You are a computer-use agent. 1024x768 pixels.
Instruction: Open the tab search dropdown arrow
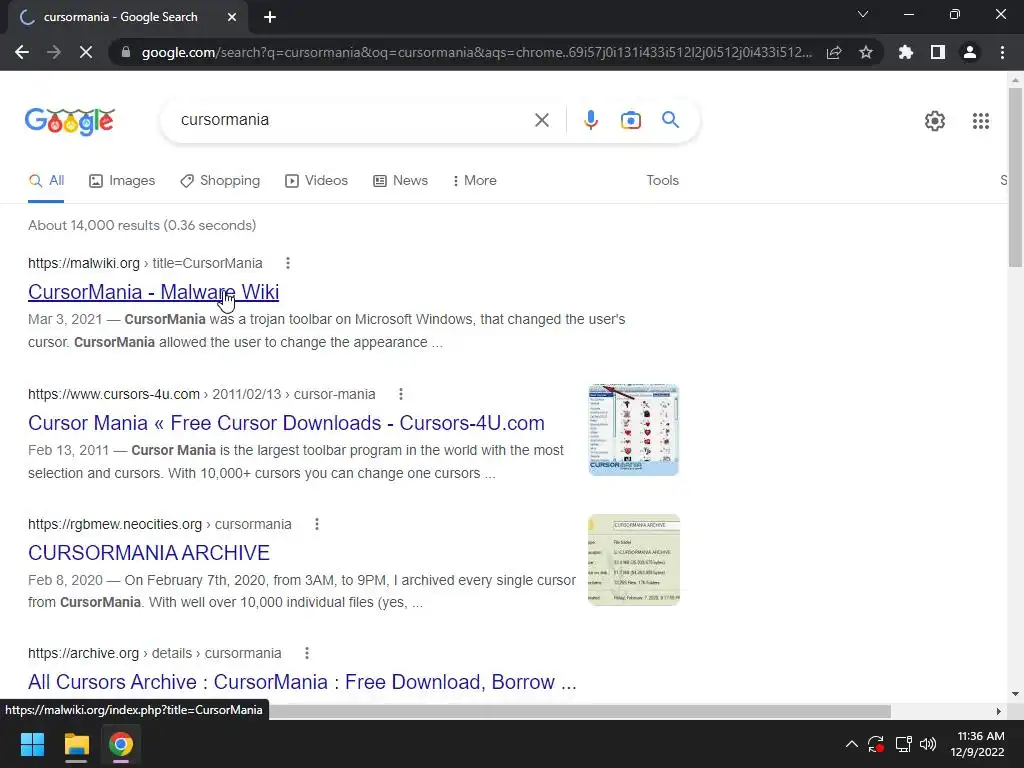(863, 14)
